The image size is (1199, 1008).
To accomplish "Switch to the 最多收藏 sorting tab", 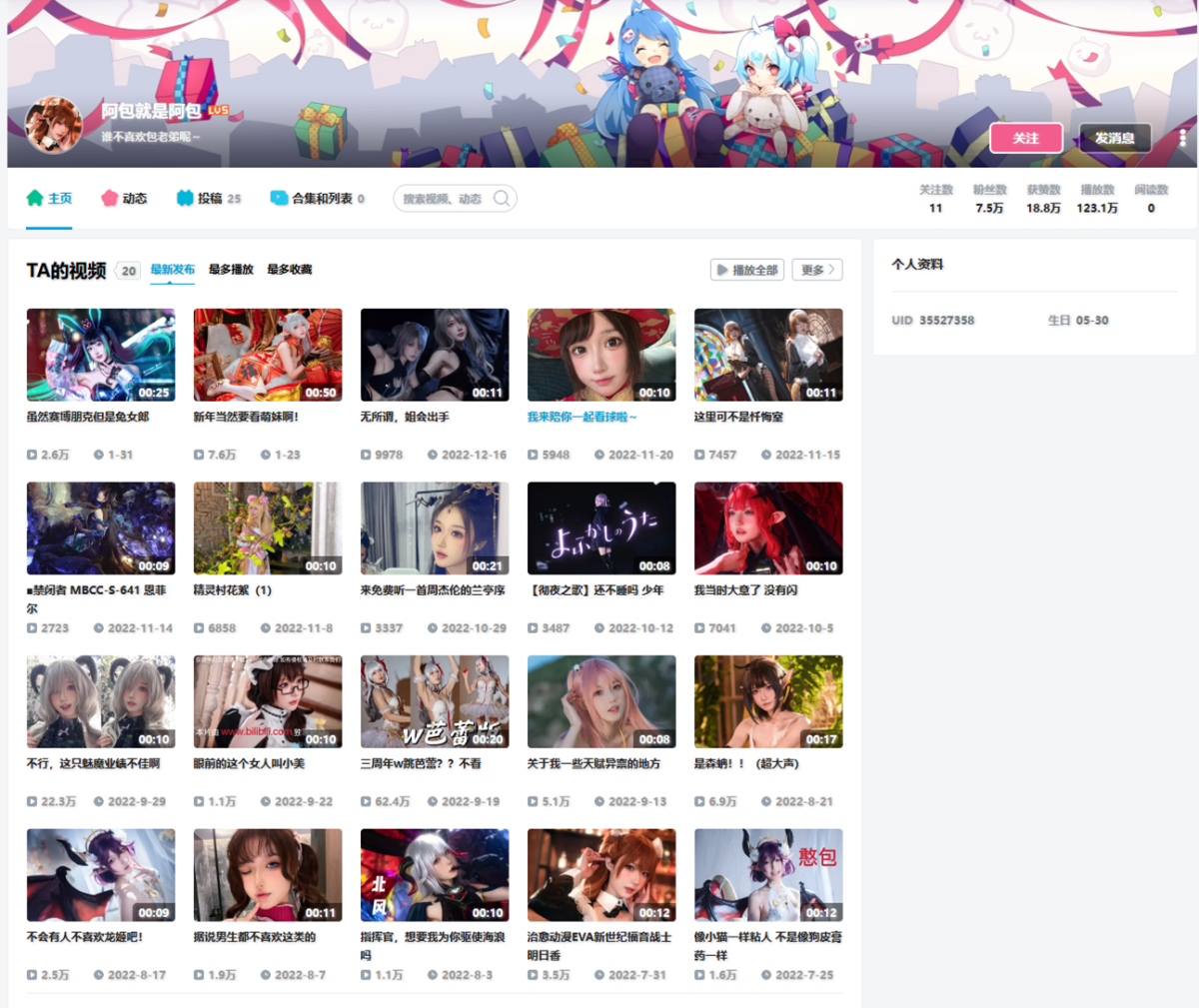I will [x=290, y=269].
